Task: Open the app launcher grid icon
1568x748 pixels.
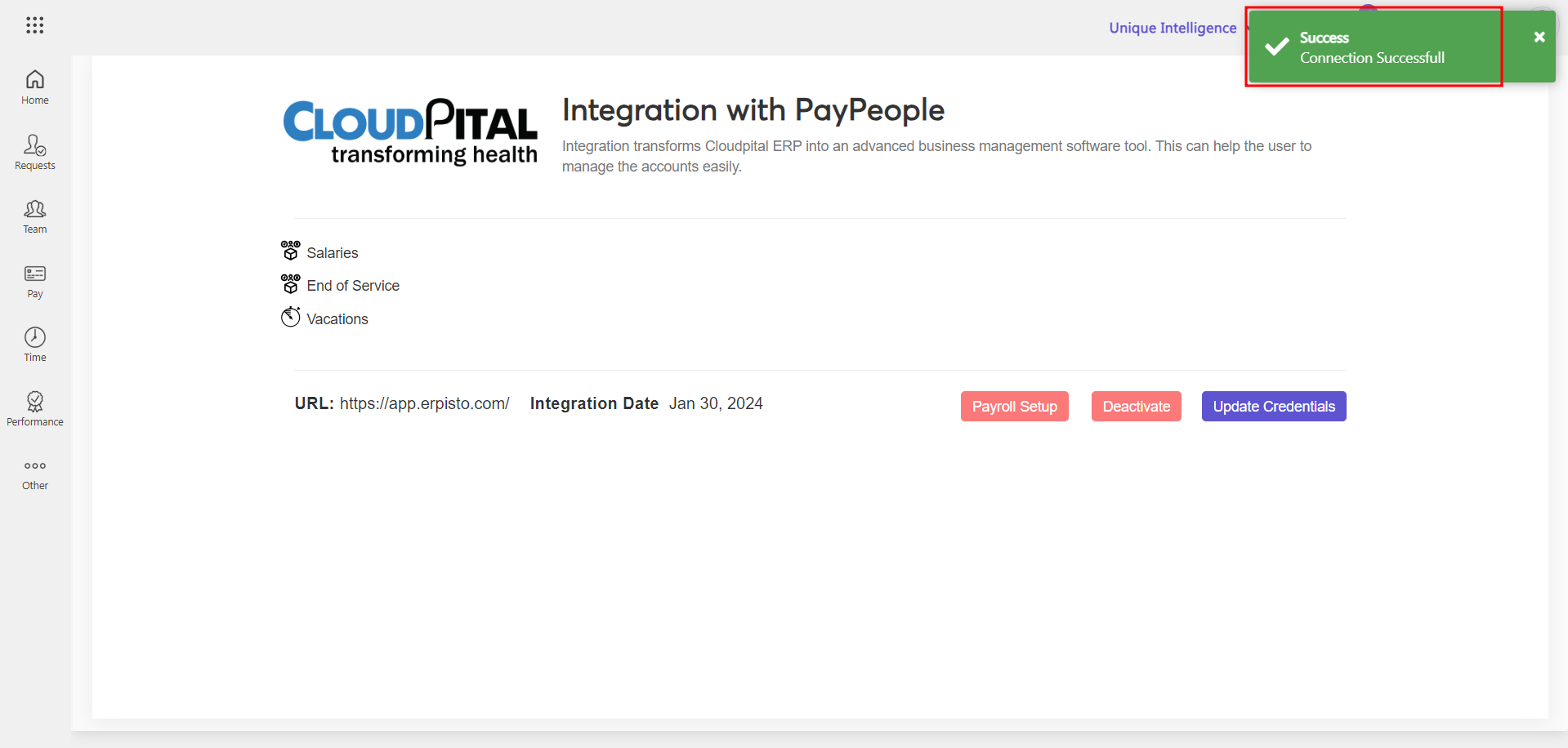Action: click(x=34, y=25)
